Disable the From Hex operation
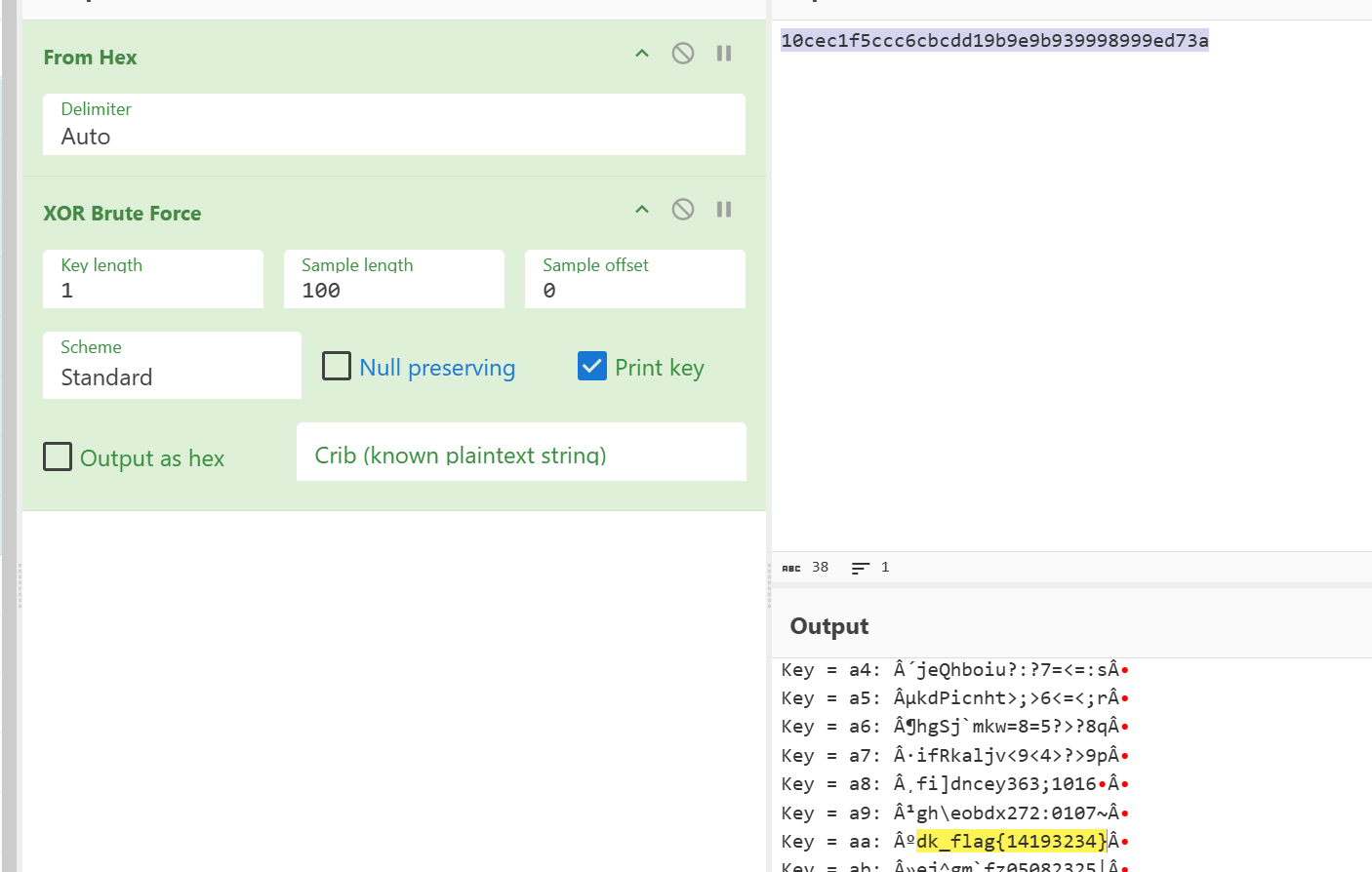1372x872 pixels. click(x=683, y=54)
